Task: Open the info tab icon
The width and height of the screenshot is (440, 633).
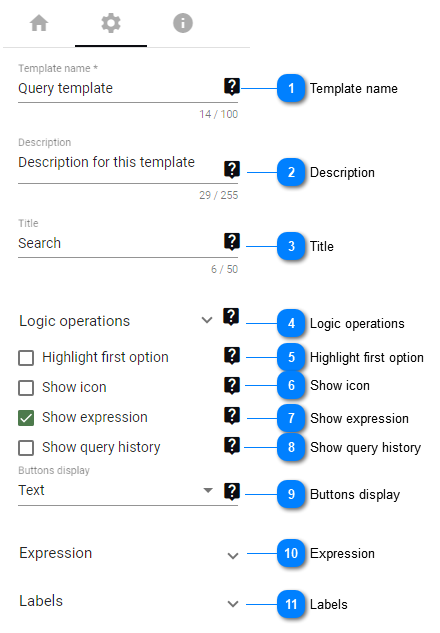Action: tap(183, 23)
